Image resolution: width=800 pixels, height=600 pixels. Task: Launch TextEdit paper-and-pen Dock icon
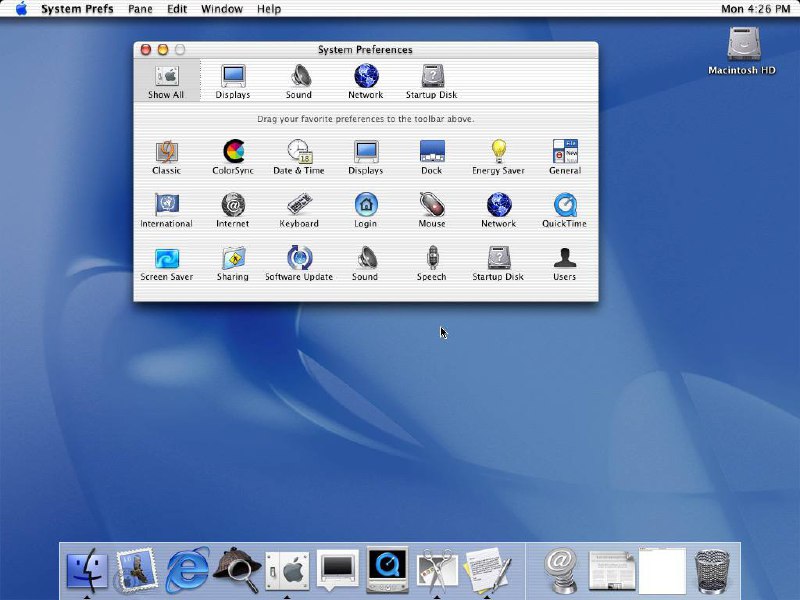coord(487,570)
